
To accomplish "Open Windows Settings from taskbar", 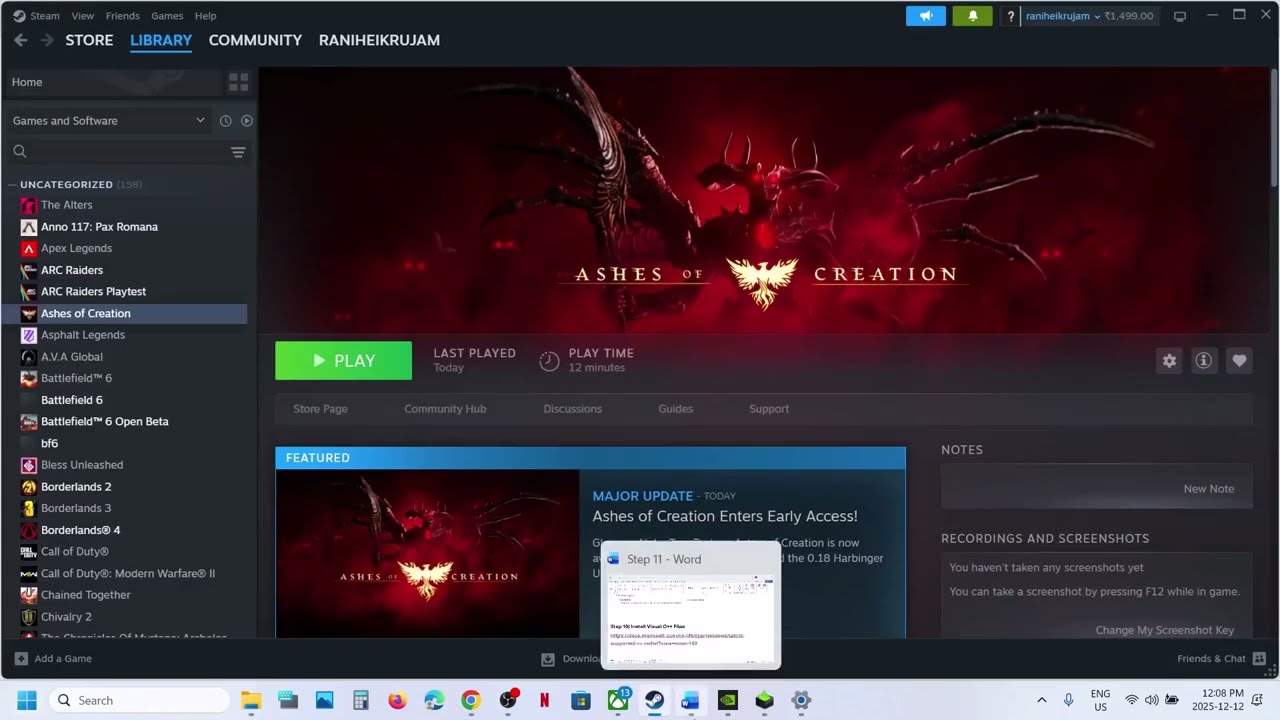I will (x=801, y=700).
